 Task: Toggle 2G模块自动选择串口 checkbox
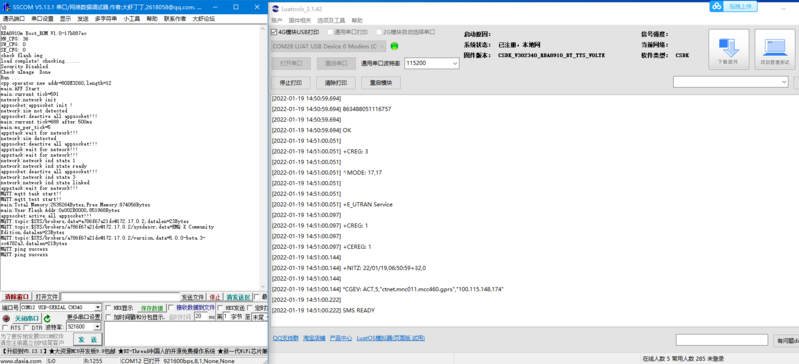(379, 32)
